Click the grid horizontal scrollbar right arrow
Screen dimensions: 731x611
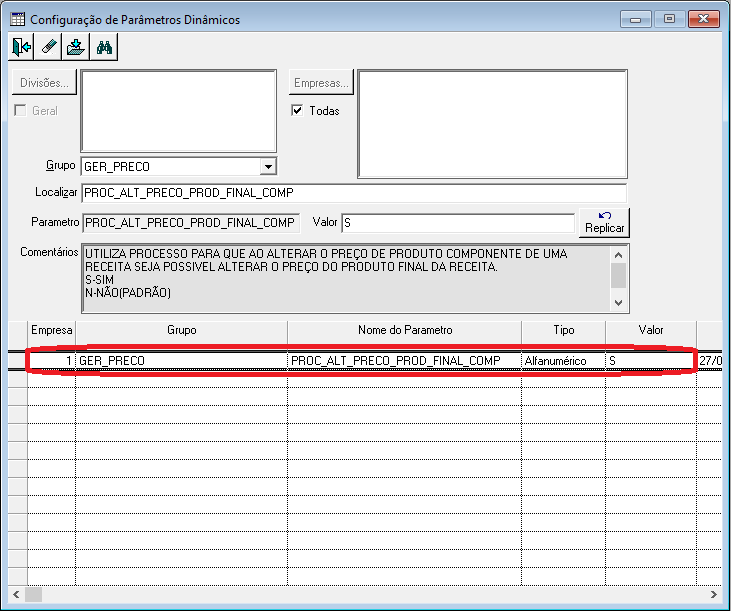click(x=714, y=594)
